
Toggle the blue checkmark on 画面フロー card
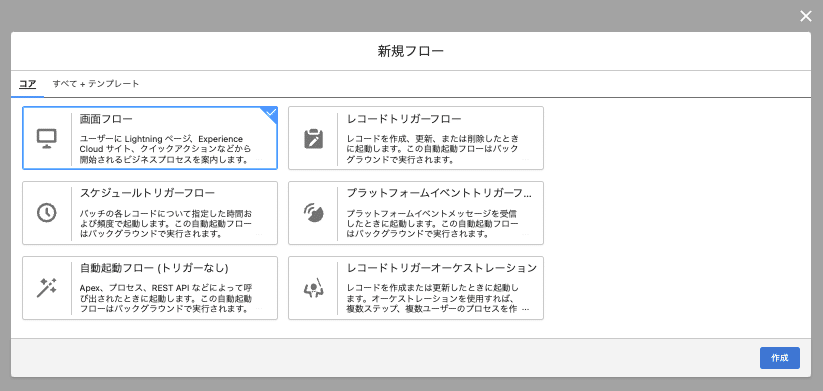pos(271,112)
